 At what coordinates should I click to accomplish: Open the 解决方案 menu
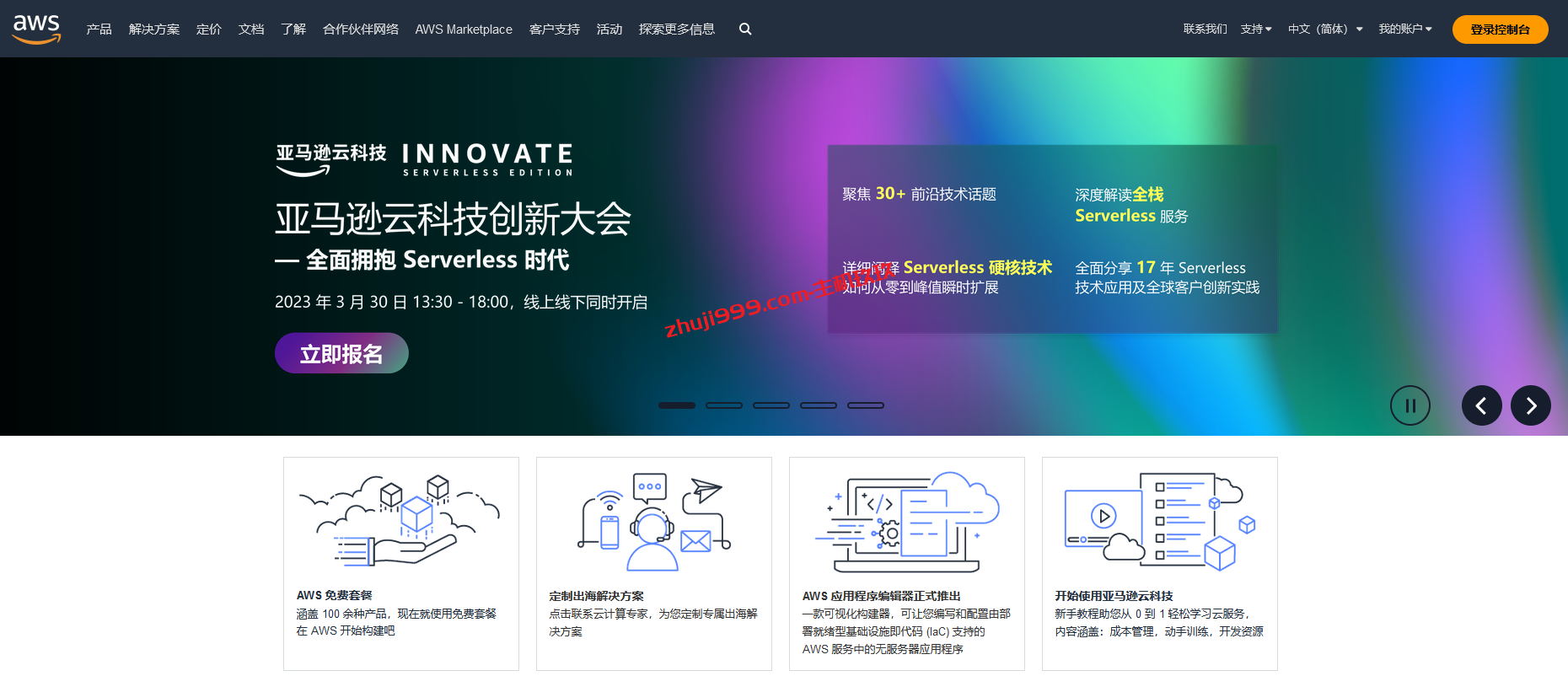(153, 29)
